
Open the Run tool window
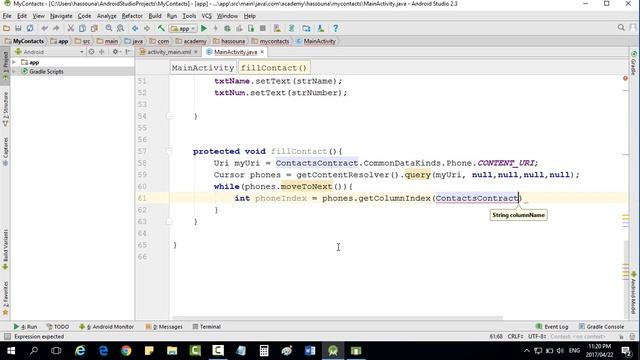pos(25,327)
